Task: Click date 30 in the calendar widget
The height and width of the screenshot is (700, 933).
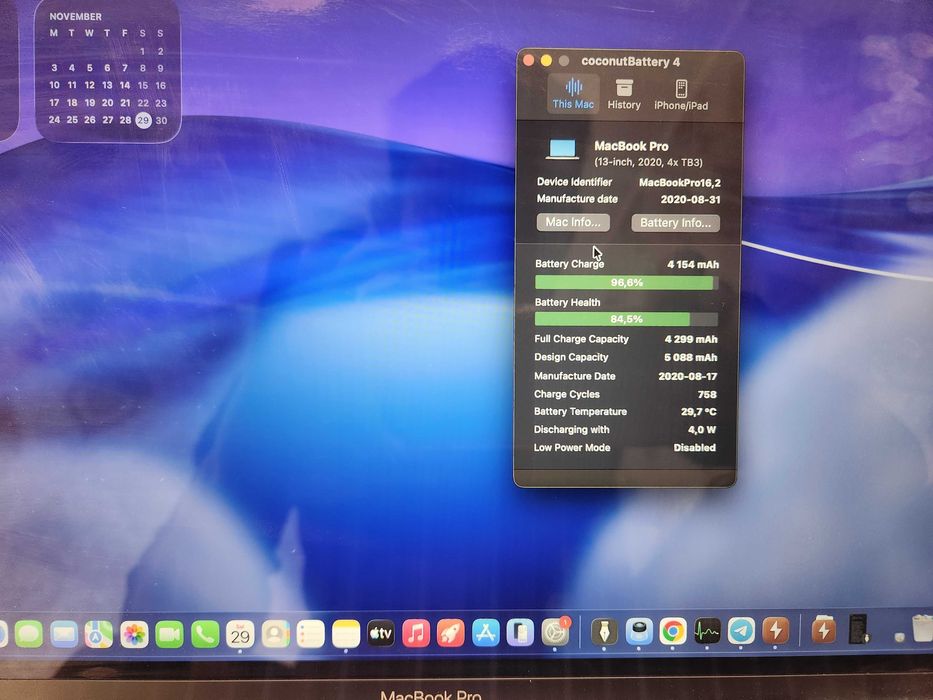Action: [x=161, y=120]
